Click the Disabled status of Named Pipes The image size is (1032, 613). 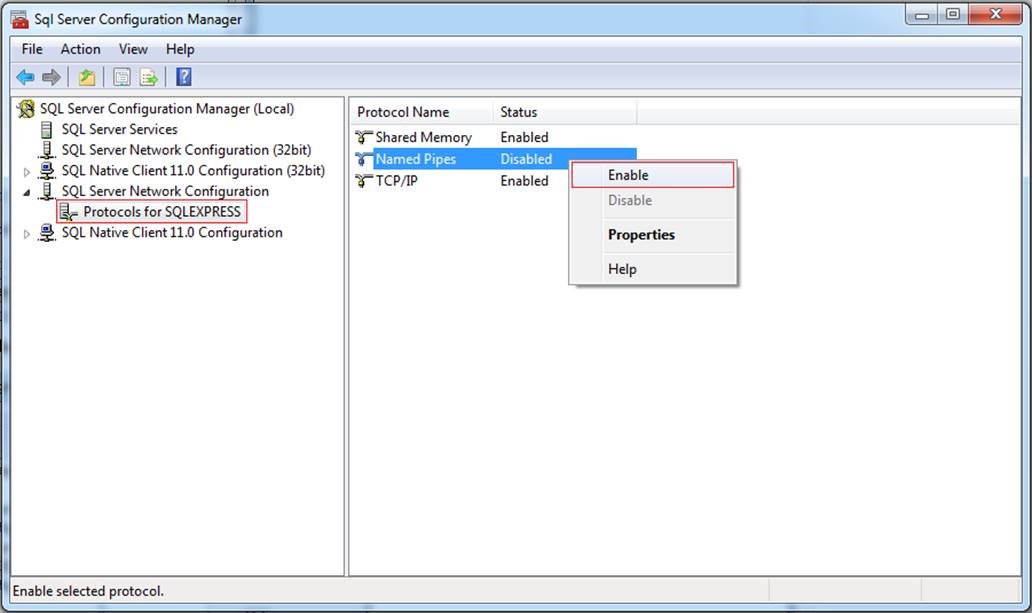526,159
